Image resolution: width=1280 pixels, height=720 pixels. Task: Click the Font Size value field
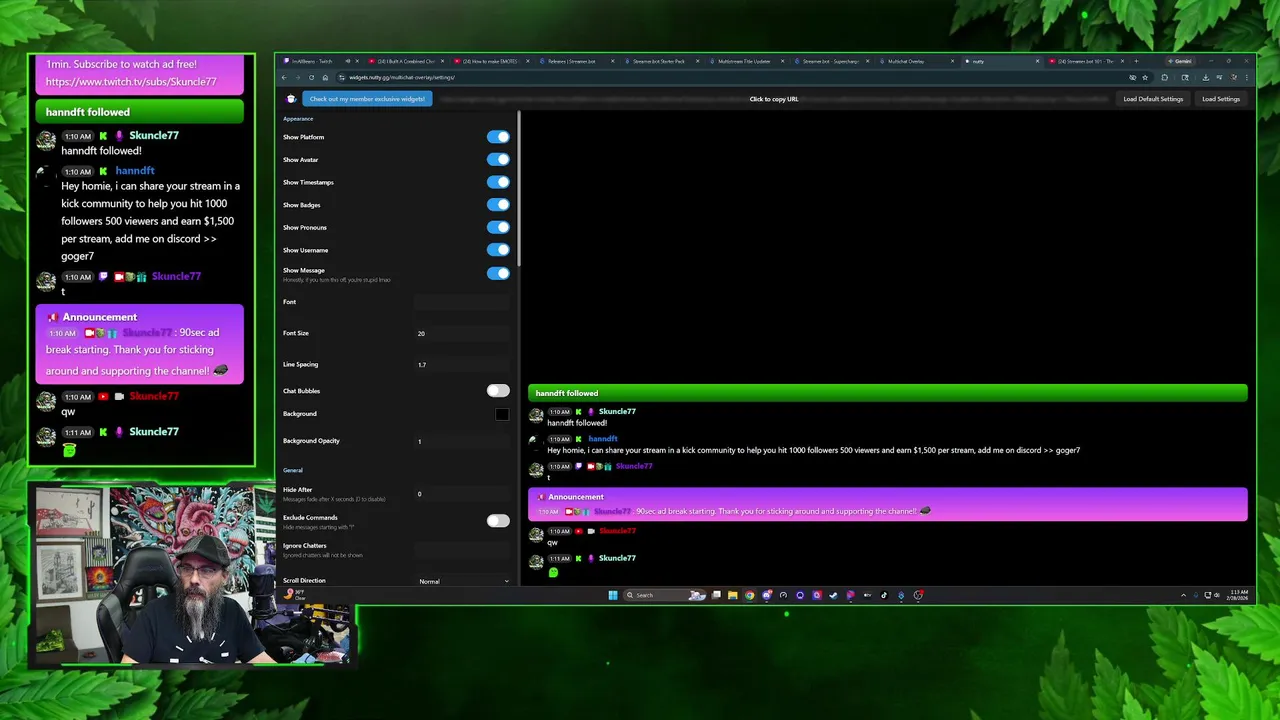click(x=463, y=333)
